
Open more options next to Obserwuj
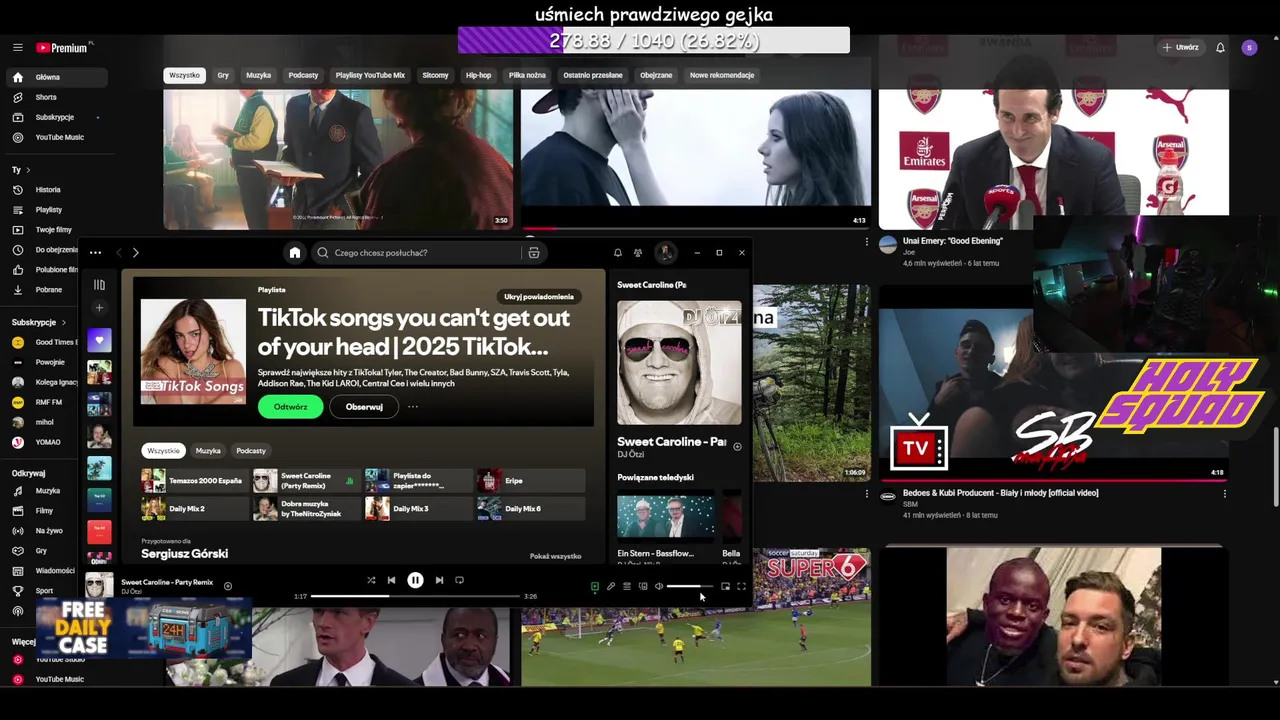coord(413,407)
